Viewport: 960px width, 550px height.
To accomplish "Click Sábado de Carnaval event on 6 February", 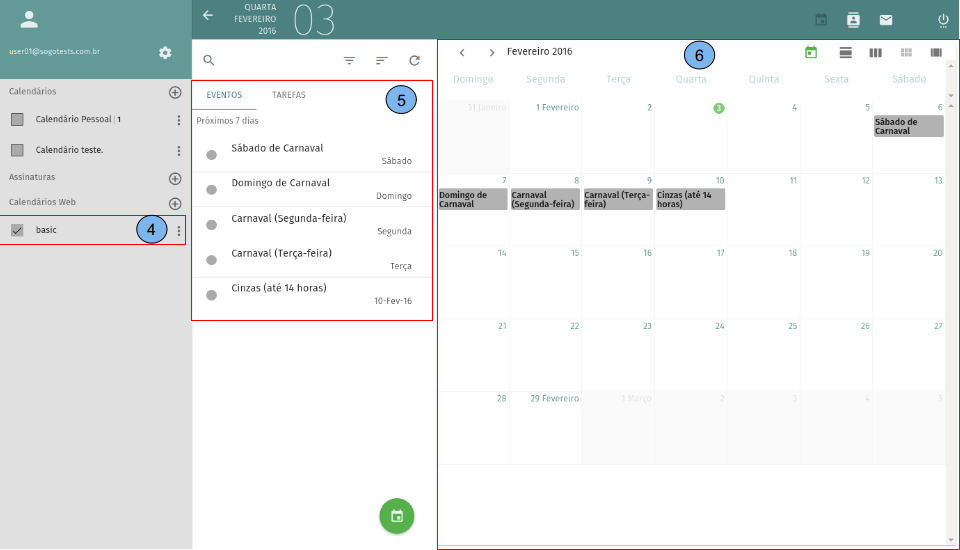I will 908,126.
